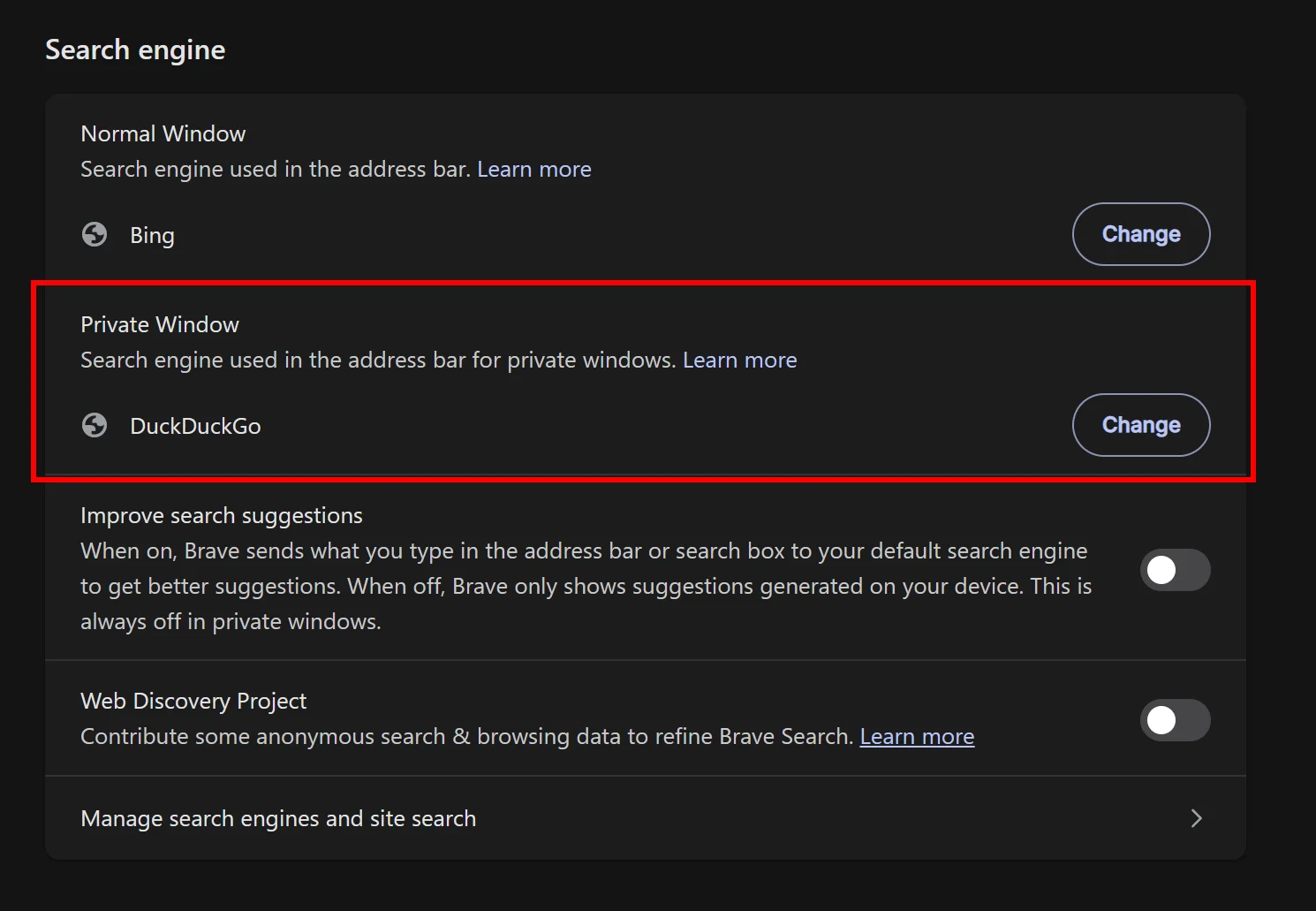Change the Normal Window search engine
This screenshot has width=1316, height=911.
click(1141, 234)
